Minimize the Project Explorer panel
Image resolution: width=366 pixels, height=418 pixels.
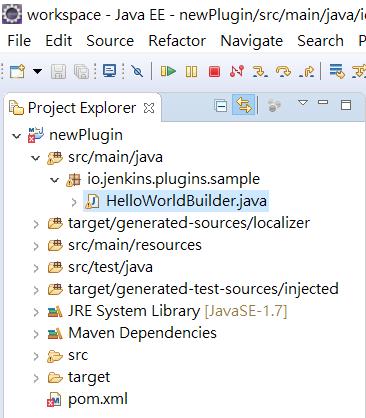click(323, 102)
